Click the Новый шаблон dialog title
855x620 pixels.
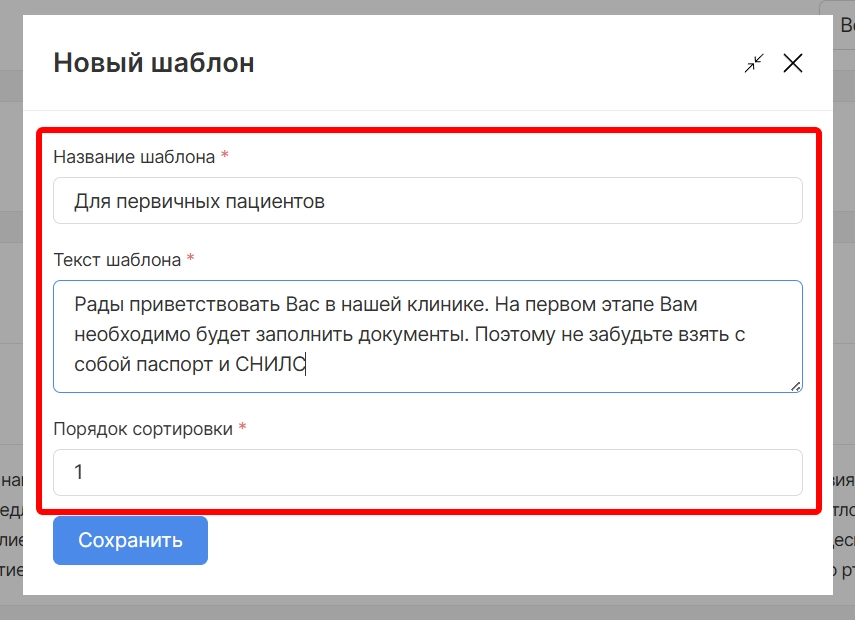153,63
